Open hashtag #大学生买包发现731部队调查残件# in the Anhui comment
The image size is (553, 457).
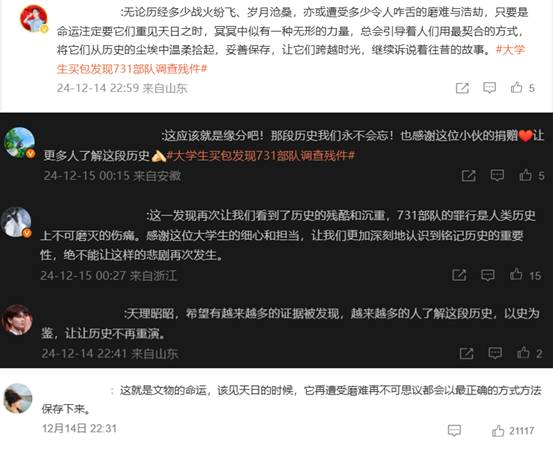[261, 155]
